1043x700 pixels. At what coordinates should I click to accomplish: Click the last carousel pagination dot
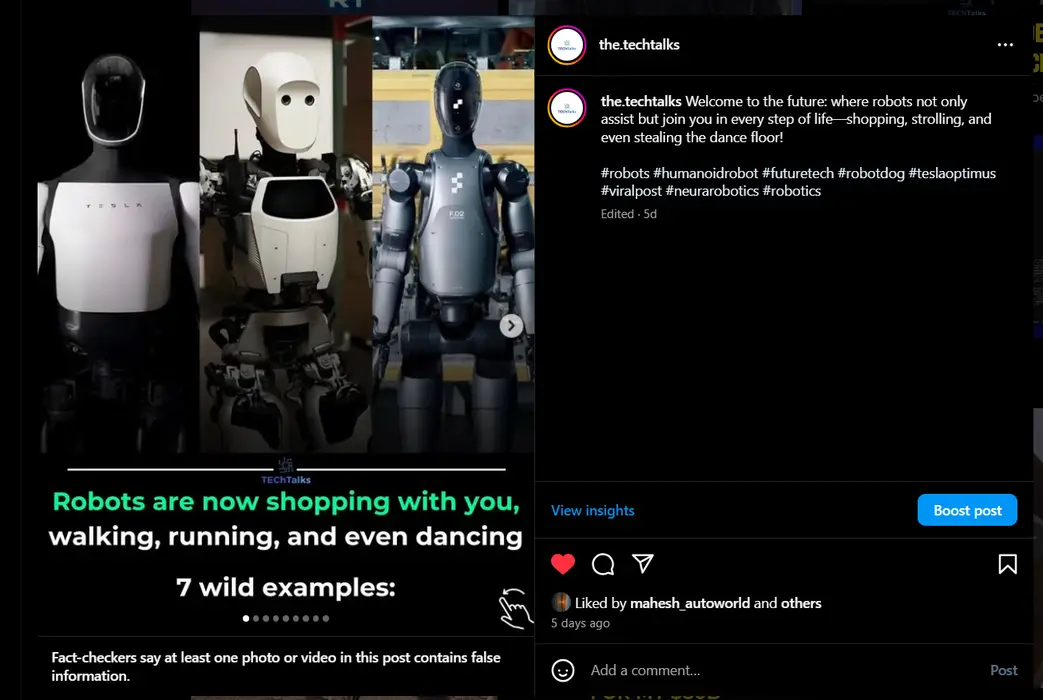[x=326, y=618]
